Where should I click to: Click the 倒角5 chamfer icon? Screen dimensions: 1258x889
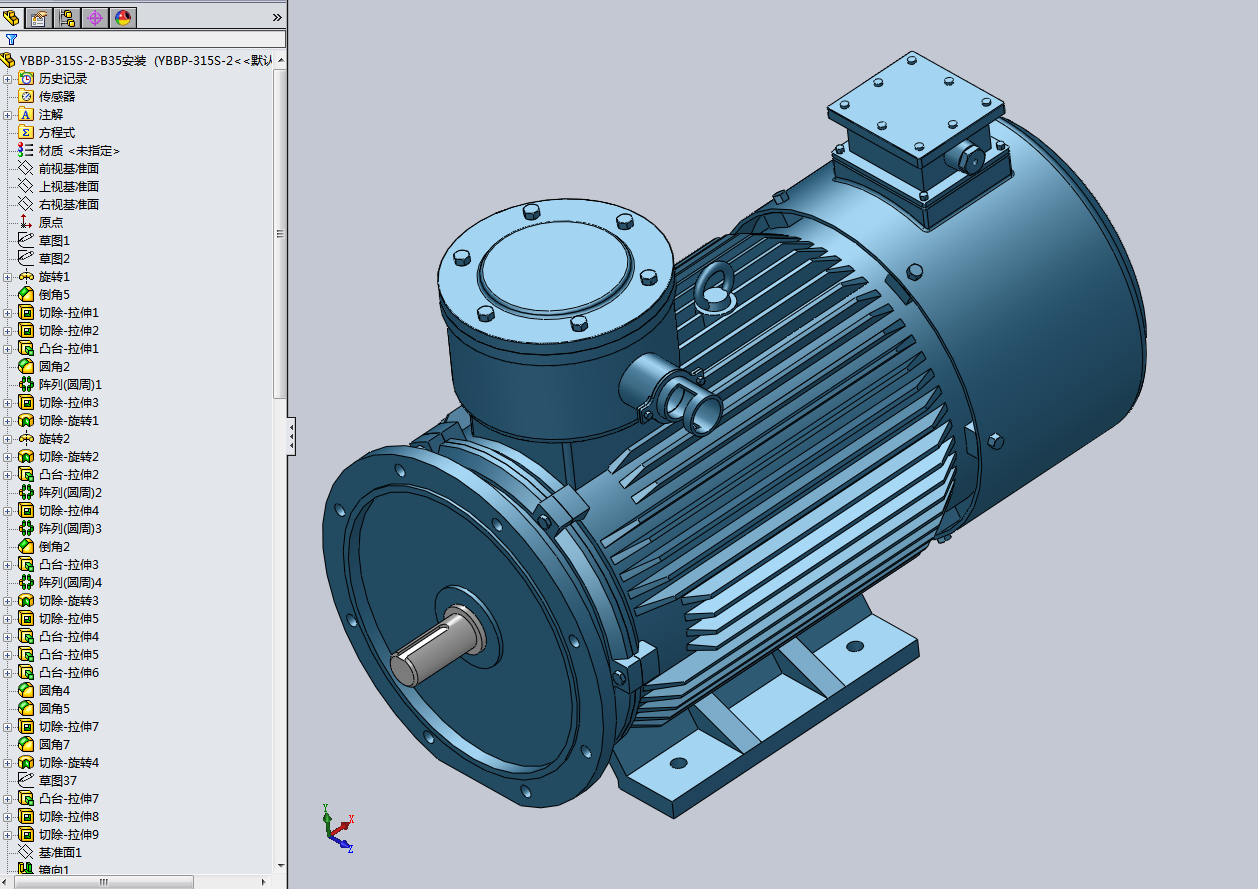26,294
